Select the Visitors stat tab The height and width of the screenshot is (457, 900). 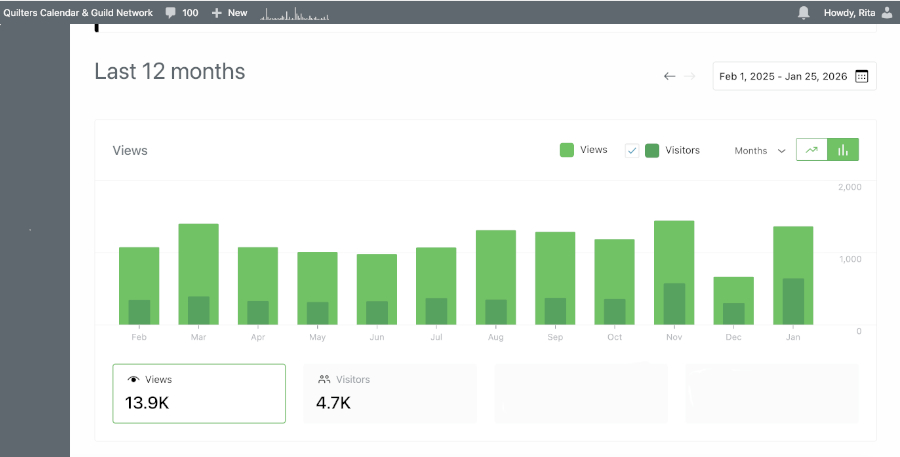pyautogui.click(x=389, y=393)
